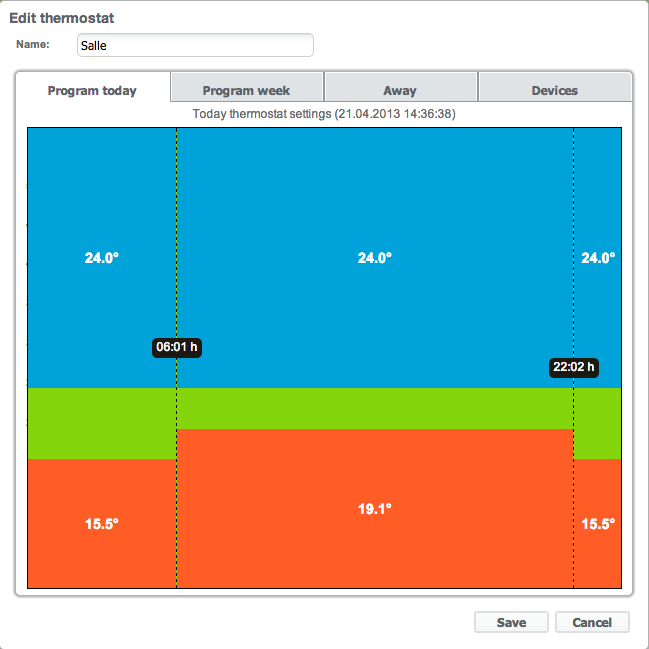Click the 19.1° label in the middle orange zone

click(x=374, y=508)
